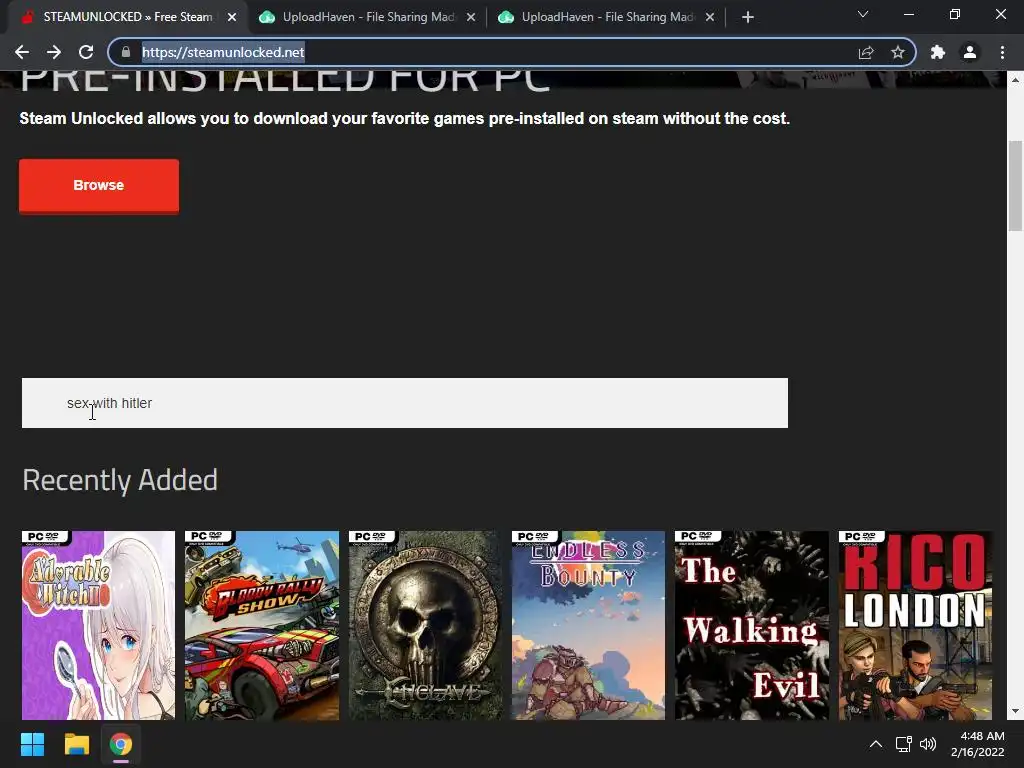The width and height of the screenshot is (1024, 768).
Task: Open the Windows Start menu
Action: tap(32, 744)
